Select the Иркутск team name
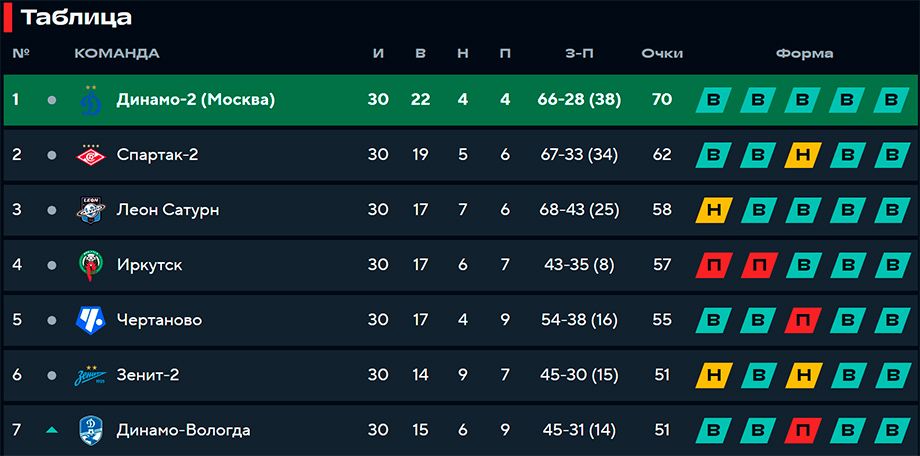This screenshot has height=456, width=920. 149,265
